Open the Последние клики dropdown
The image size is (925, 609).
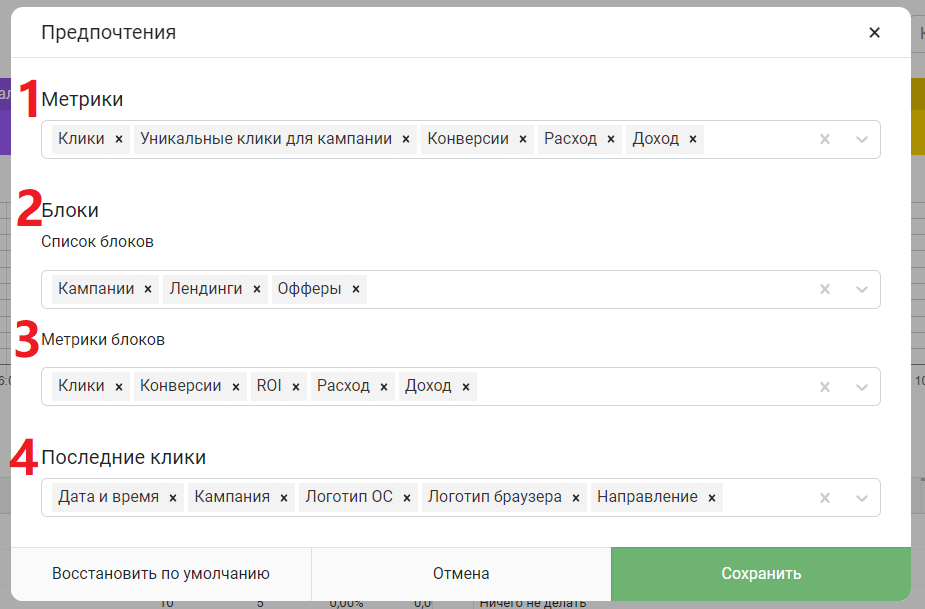coord(861,497)
